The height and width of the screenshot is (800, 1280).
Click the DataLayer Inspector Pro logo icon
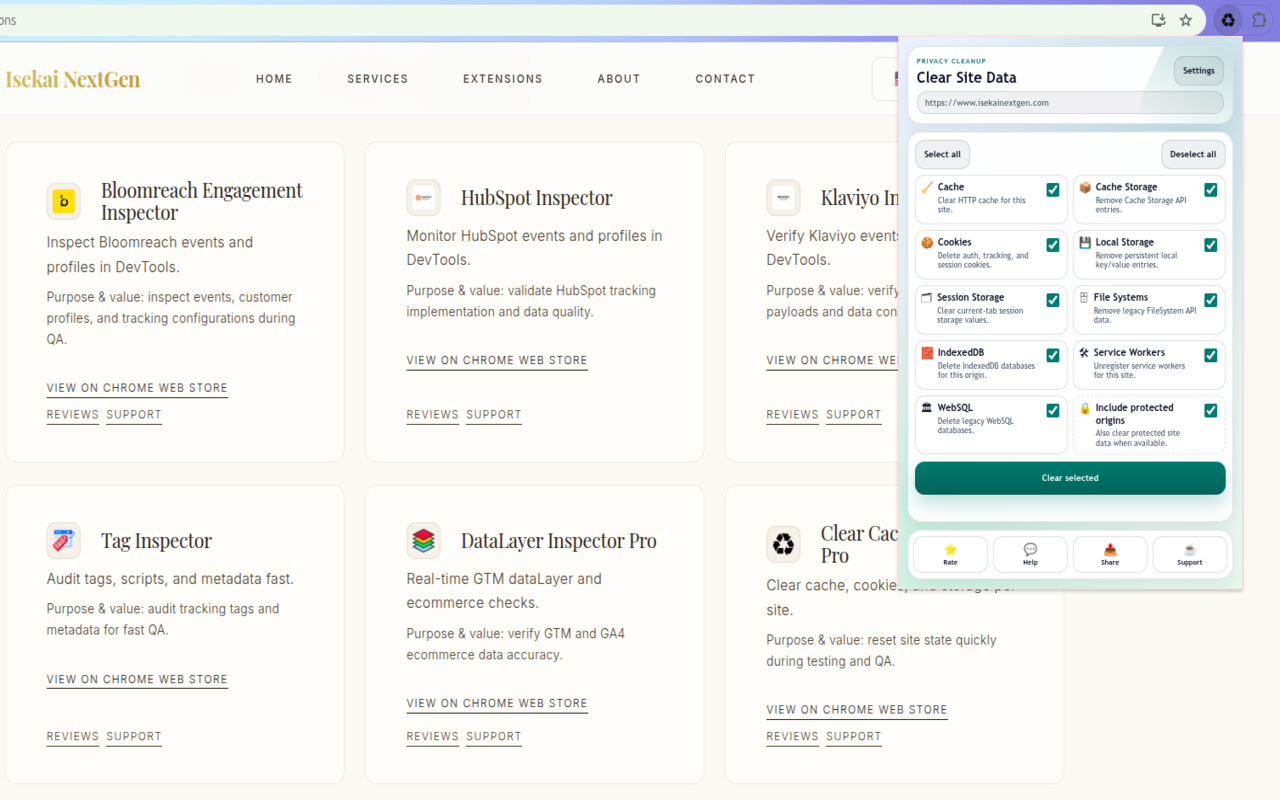424,541
